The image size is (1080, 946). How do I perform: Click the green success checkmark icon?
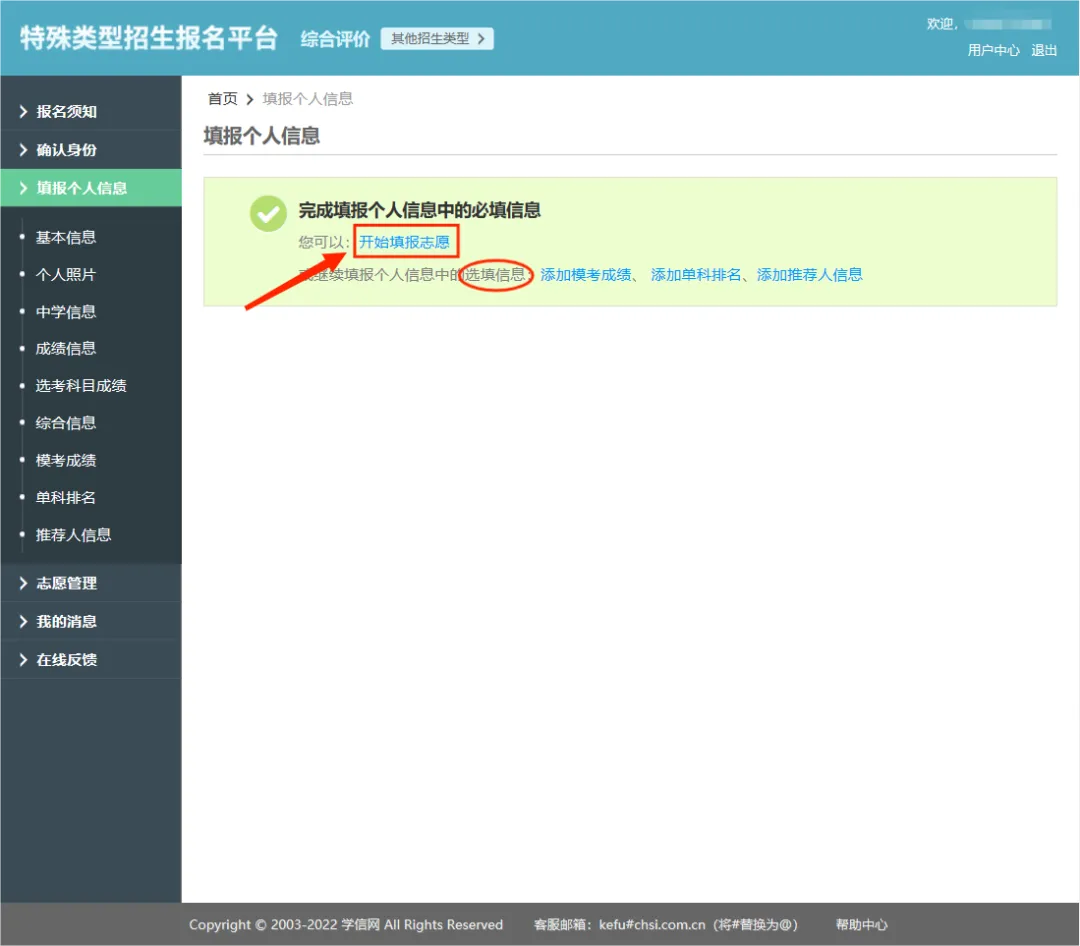pyautogui.click(x=268, y=213)
